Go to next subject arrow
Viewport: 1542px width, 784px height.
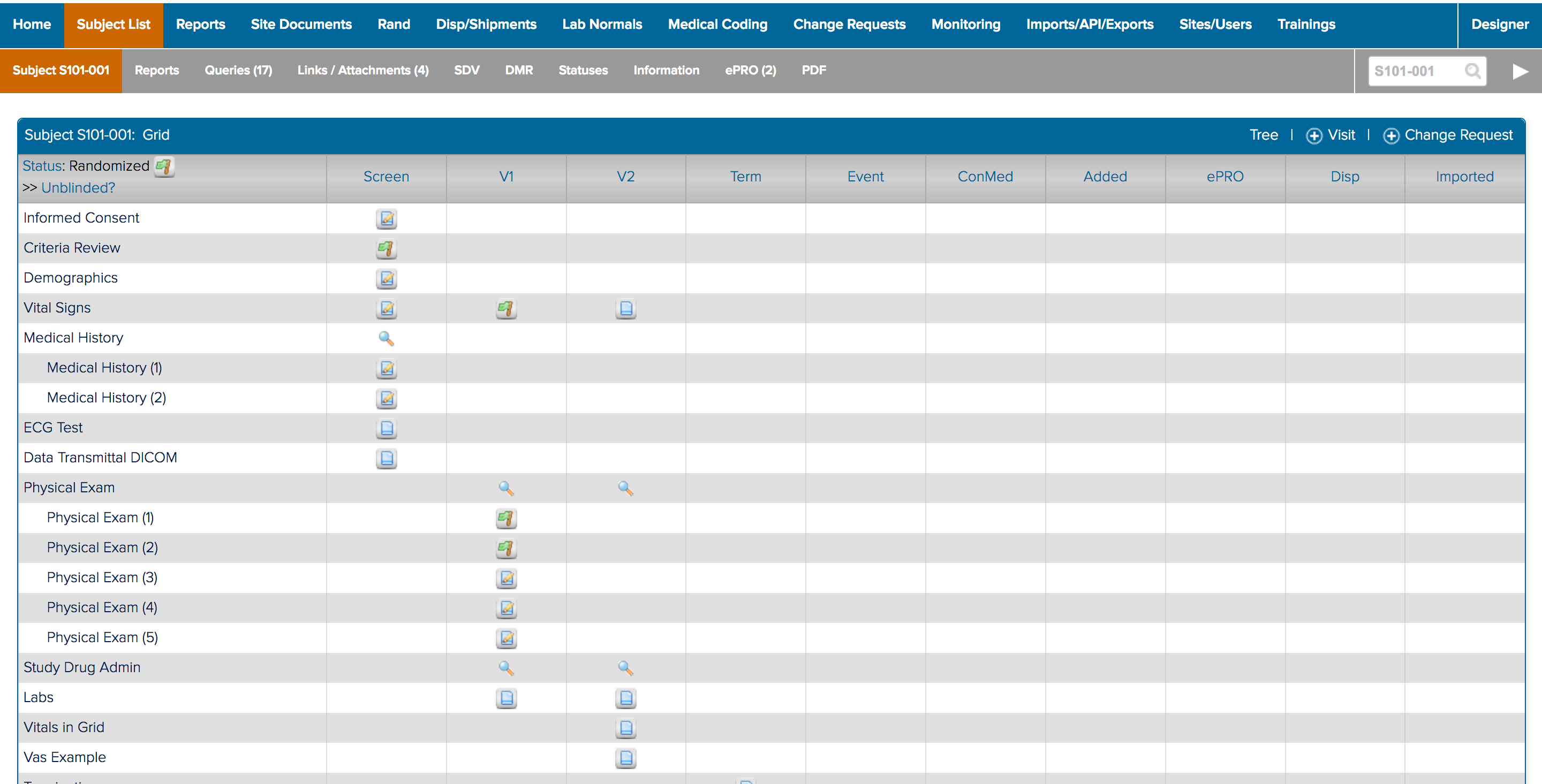tap(1520, 71)
